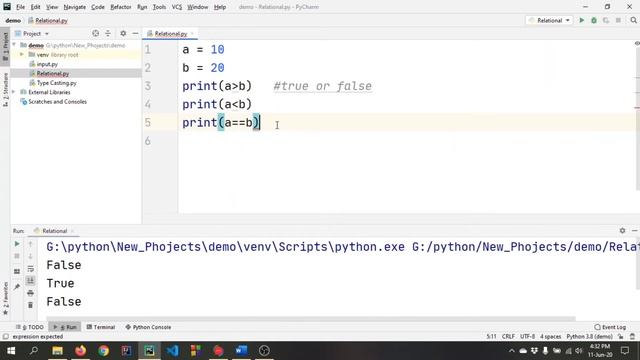The image size is (640, 360).
Task: Toggle scroll to end in Run console
Action: (x=30, y=280)
